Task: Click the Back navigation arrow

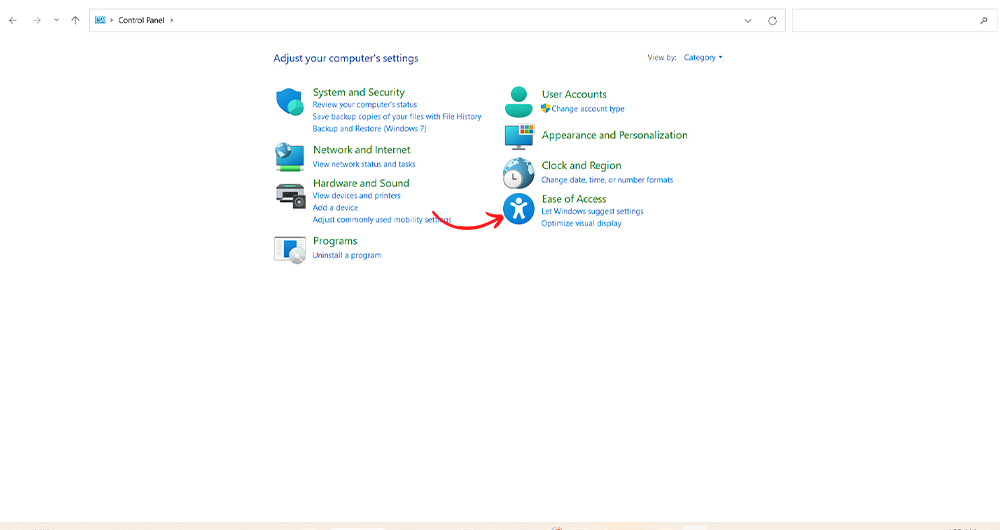Action: 13,20
